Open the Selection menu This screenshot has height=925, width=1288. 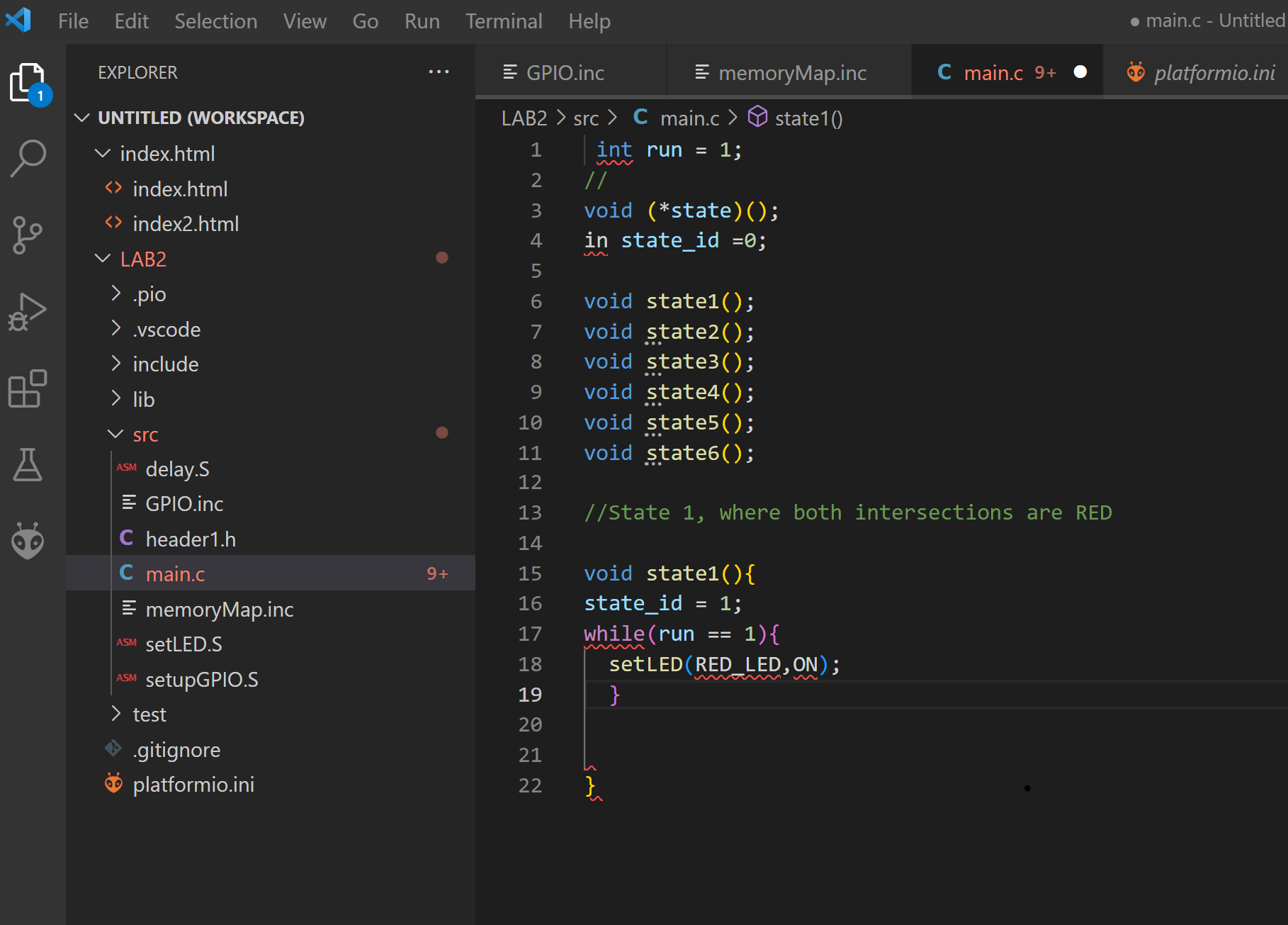click(x=215, y=21)
